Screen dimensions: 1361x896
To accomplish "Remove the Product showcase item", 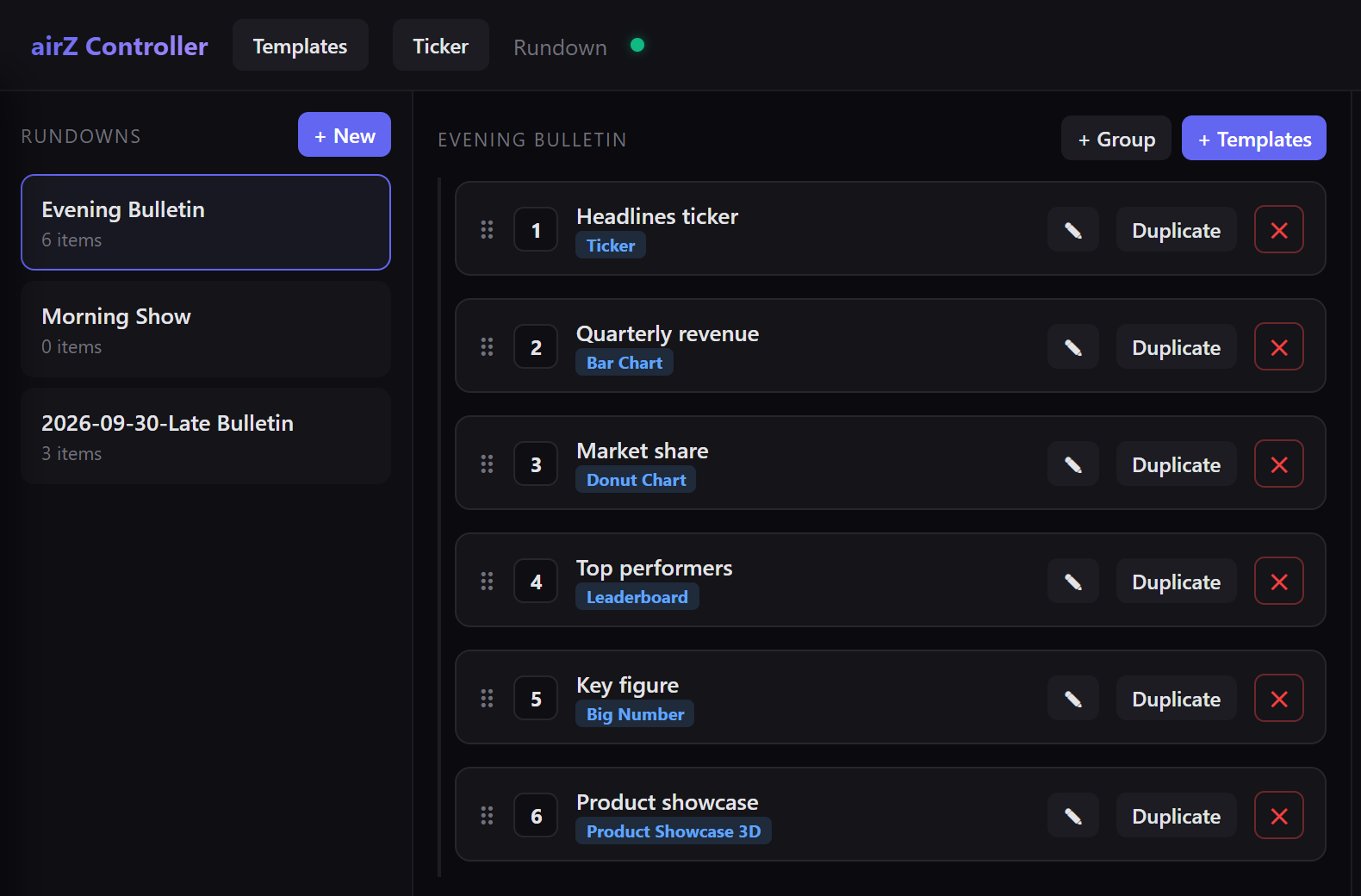I will pyautogui.click(x=1279, y=816).
